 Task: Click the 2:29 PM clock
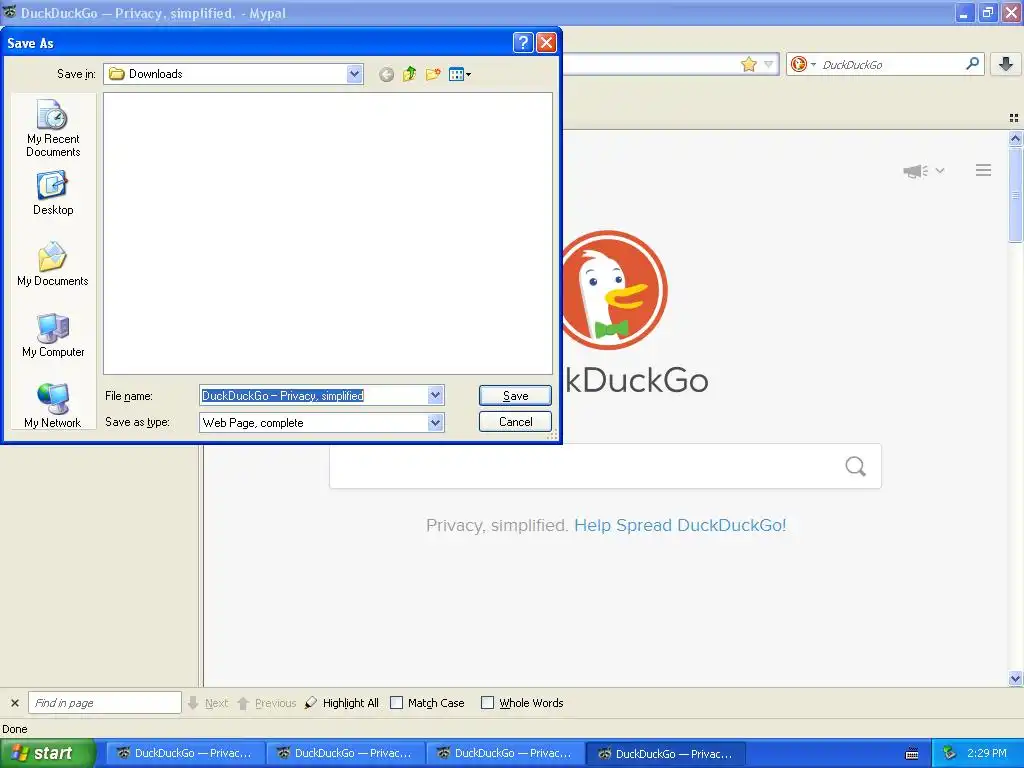point(987,753)
